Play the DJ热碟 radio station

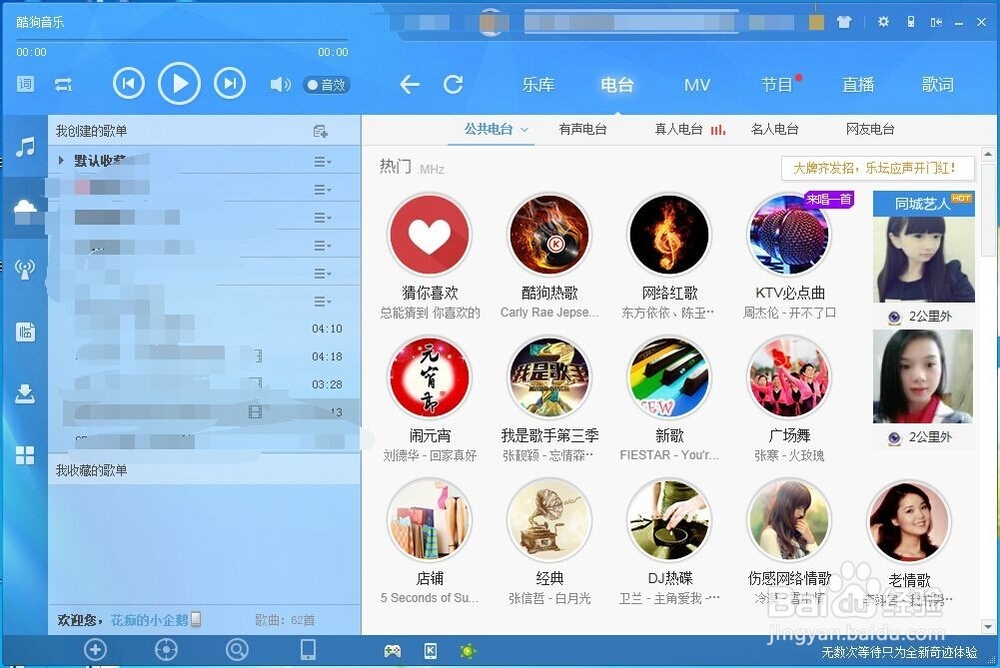669,521
